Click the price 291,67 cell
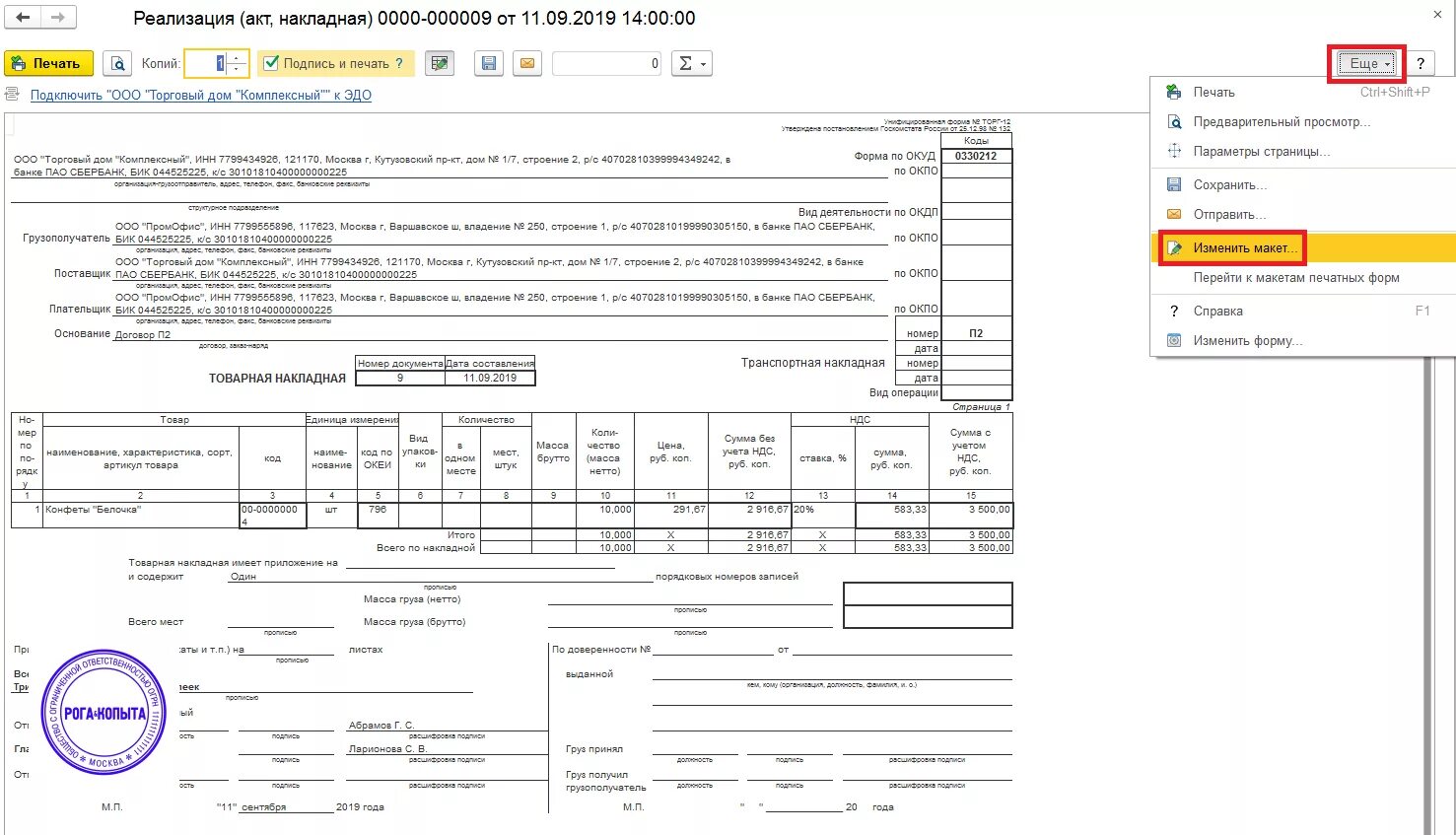This screenshot has width=1456, height=835. (x=671, y=515)
